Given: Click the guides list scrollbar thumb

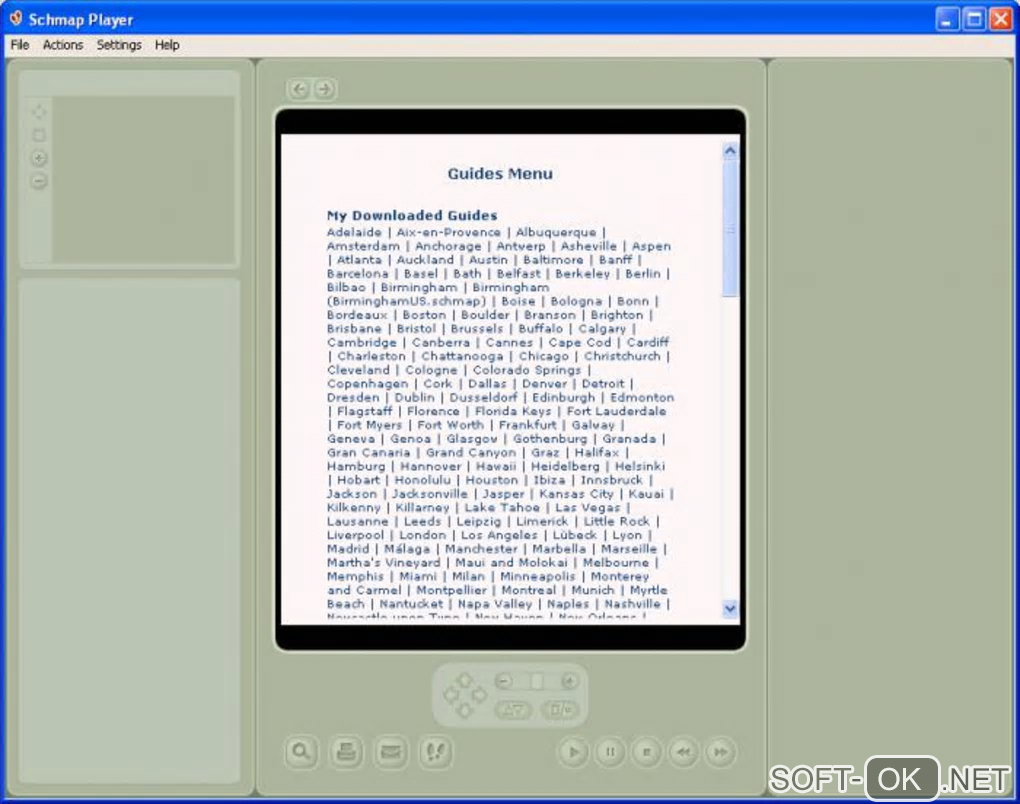Looking at the screenshot, I should coord(730,229).
